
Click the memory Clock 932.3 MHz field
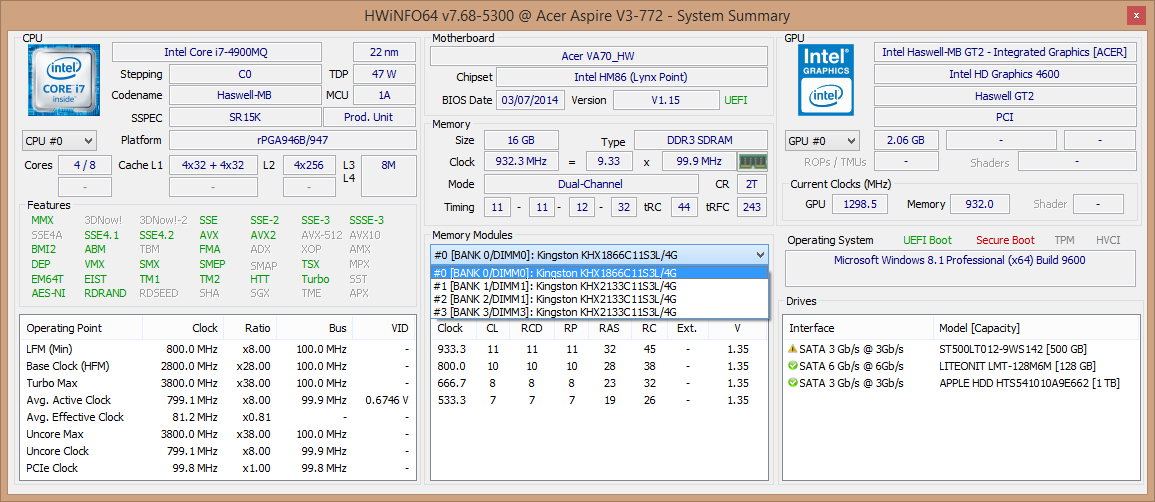point(521,162)
